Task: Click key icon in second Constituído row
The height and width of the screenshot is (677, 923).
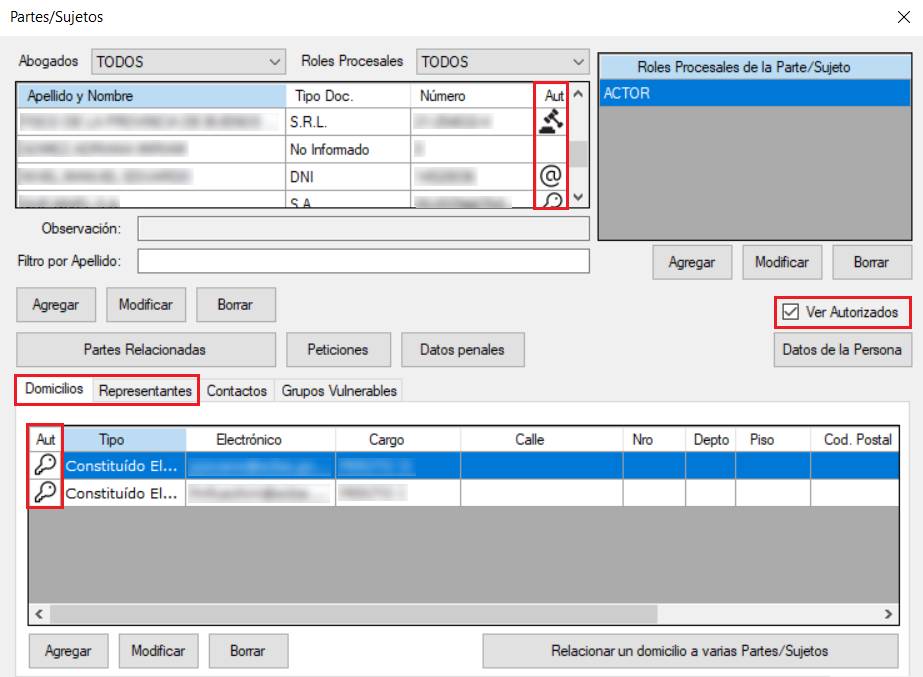Action: [x=45, y=492]
